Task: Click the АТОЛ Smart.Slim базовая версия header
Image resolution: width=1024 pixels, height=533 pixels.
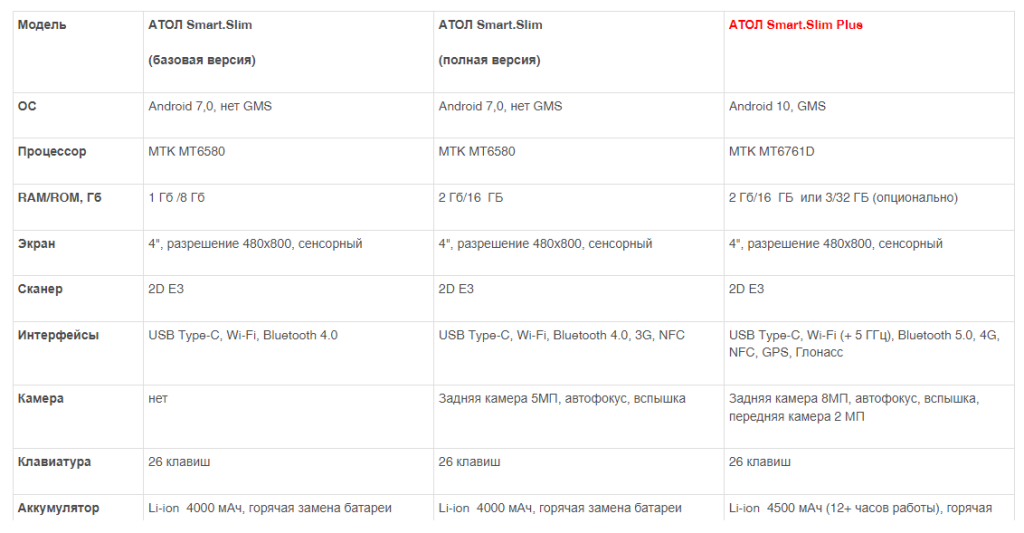Action: click(214, 26)
